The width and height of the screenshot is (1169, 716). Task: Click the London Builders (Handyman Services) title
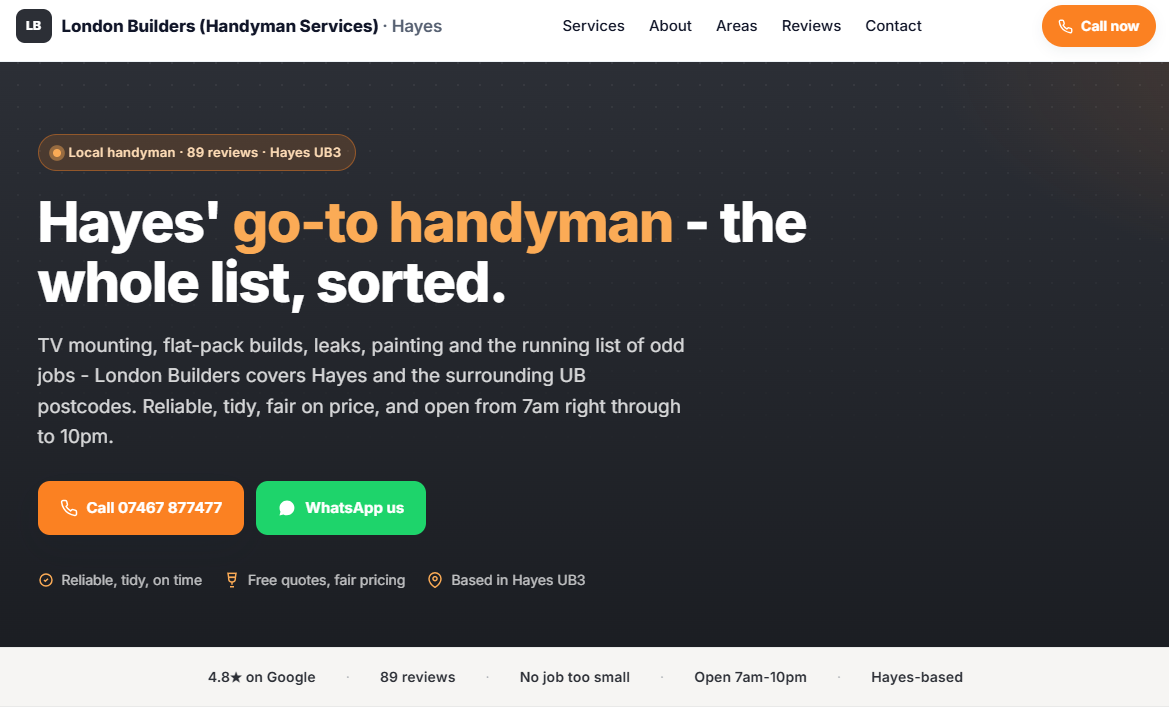(220, 26)
